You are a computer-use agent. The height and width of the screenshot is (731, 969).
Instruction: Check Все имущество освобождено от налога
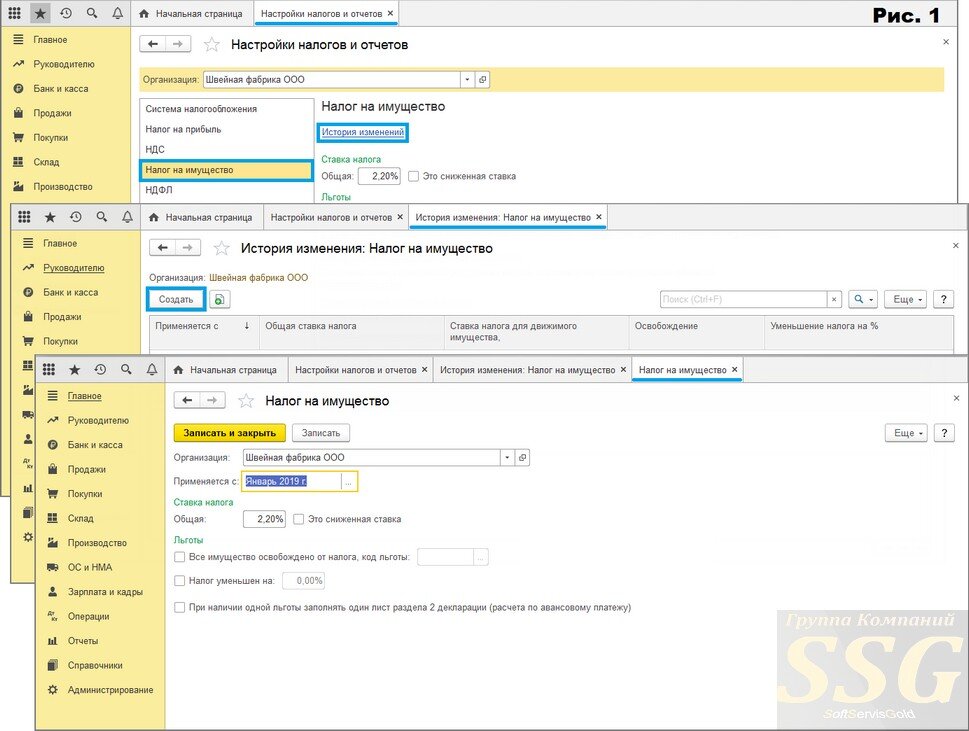180,557
